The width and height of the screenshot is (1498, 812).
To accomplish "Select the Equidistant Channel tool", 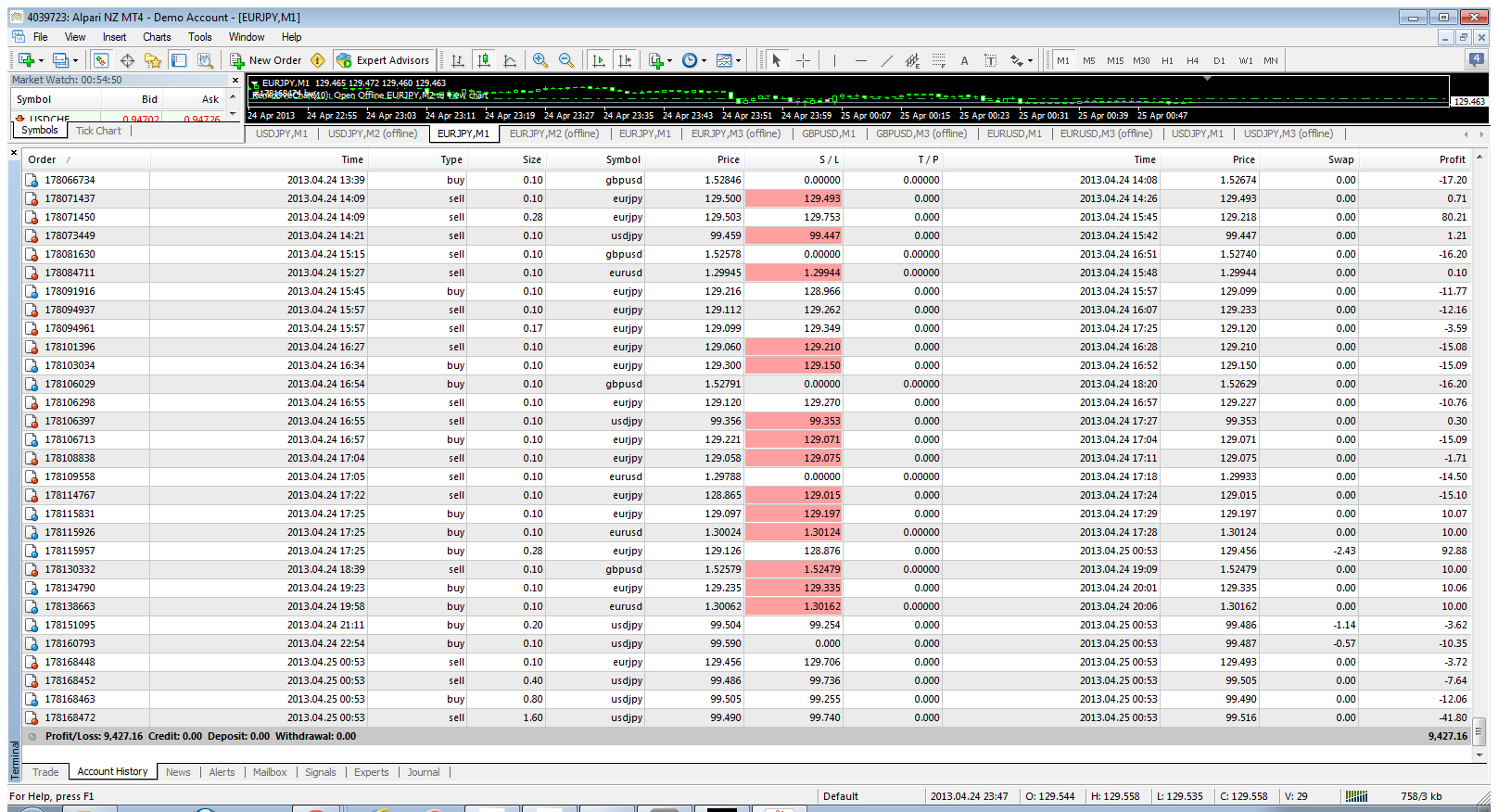I will coord(912,60).
